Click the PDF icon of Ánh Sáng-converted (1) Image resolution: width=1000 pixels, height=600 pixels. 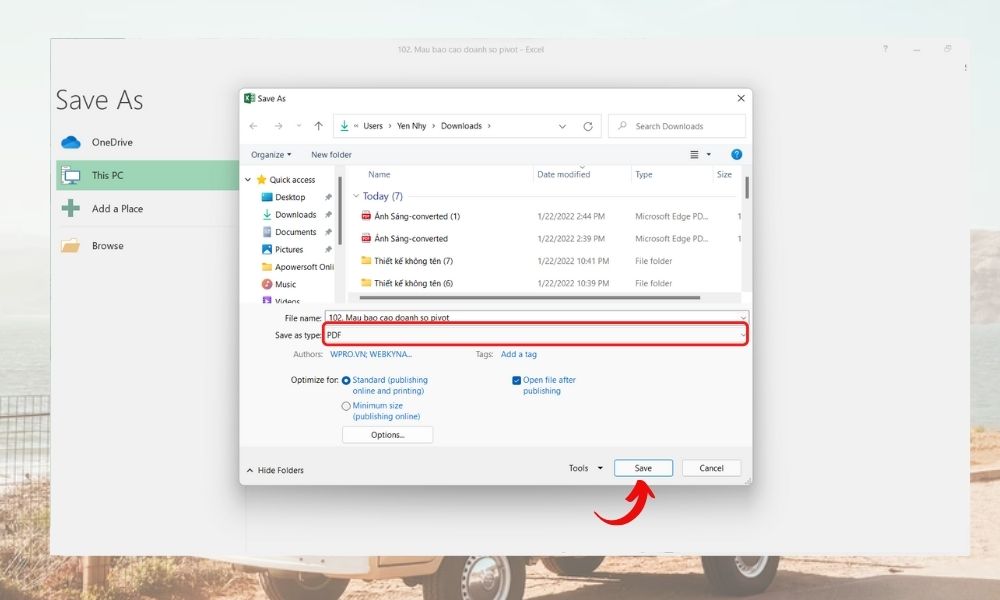point(366,216)
